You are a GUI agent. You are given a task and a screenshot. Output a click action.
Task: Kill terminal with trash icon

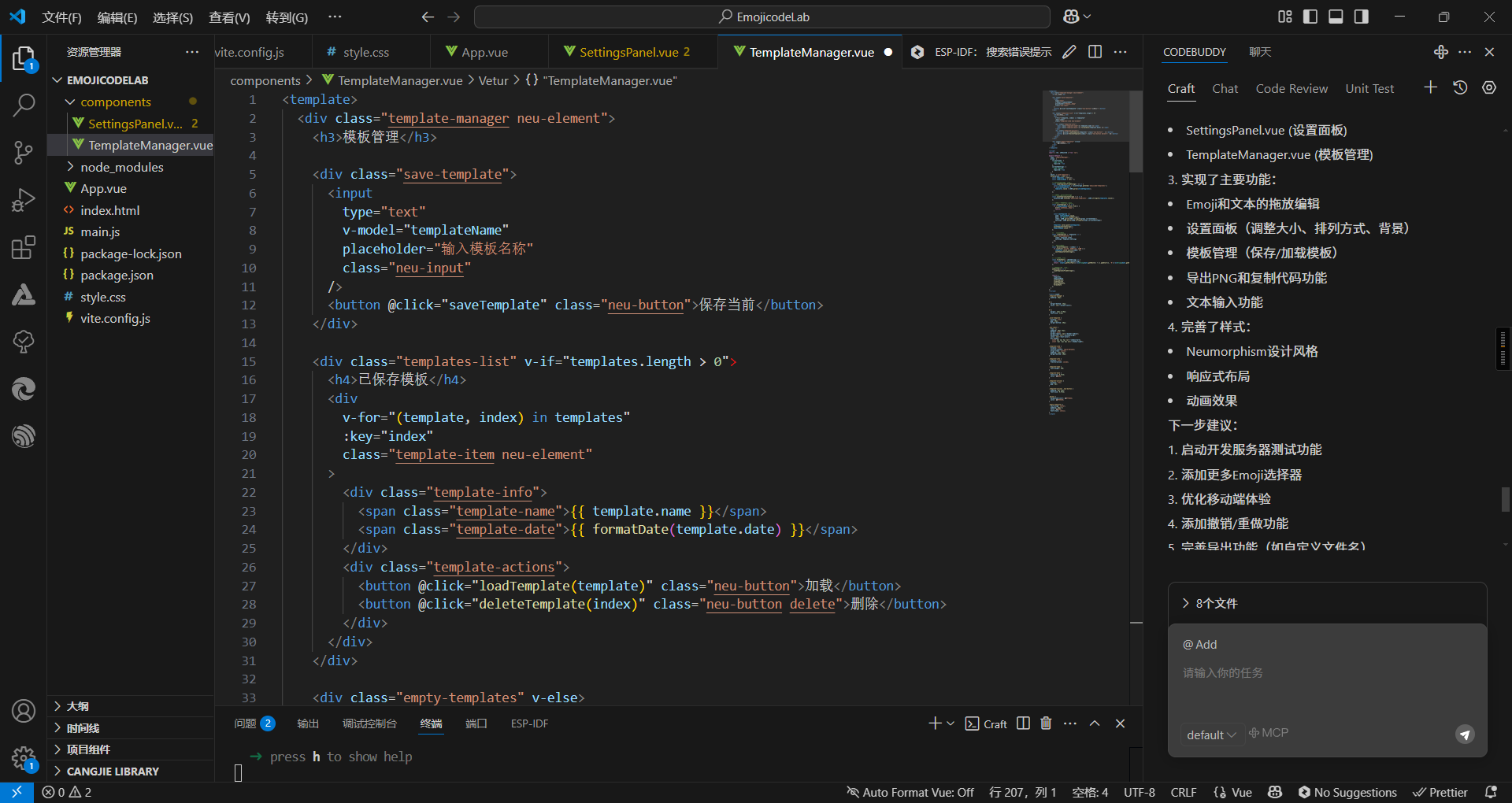[1046, 723]
